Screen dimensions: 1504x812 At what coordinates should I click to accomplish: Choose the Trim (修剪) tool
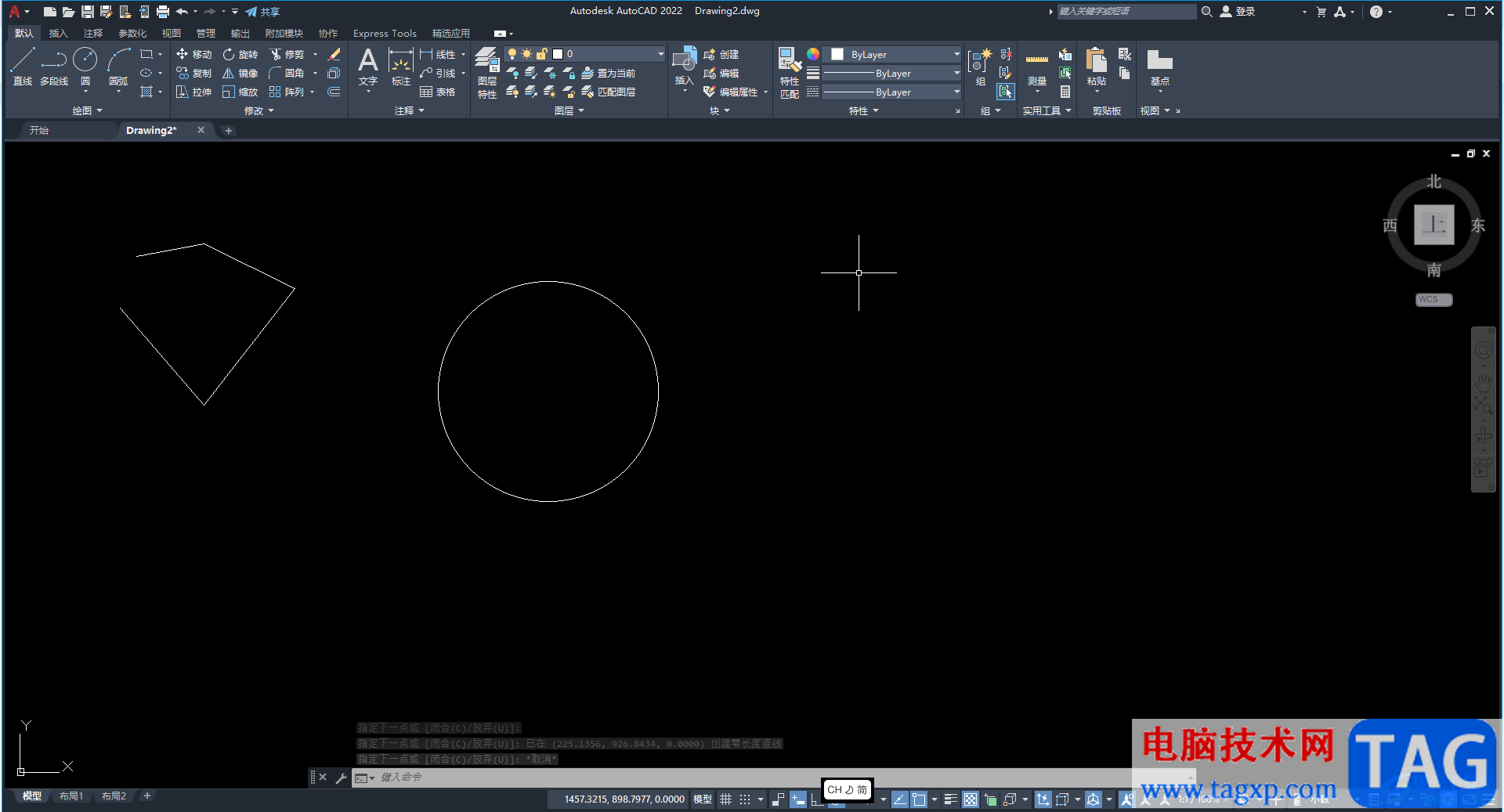287,55
